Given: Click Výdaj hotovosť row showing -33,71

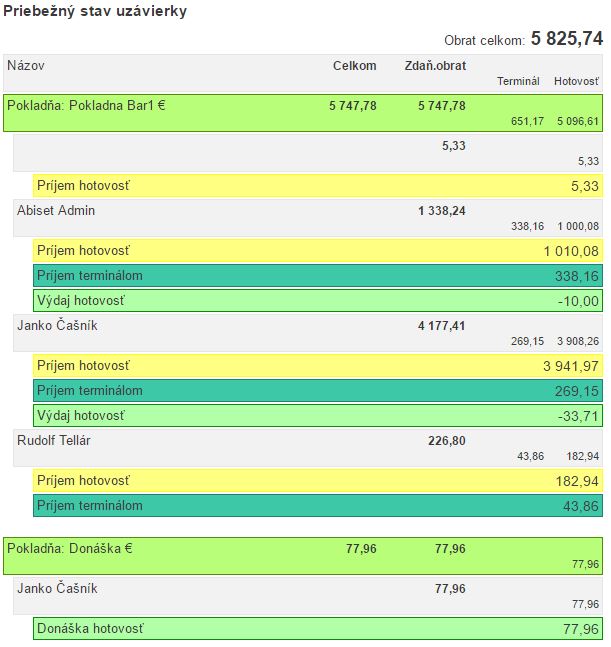Looking at the screenshot, I should click(x=317, y=415).
